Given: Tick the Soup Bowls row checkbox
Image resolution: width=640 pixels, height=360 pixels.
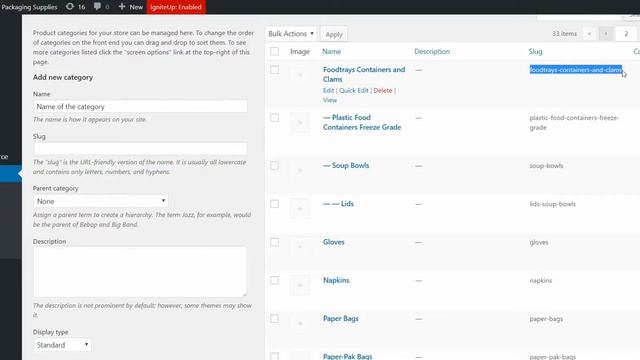Looking at the screenshot, I should 274,165.
